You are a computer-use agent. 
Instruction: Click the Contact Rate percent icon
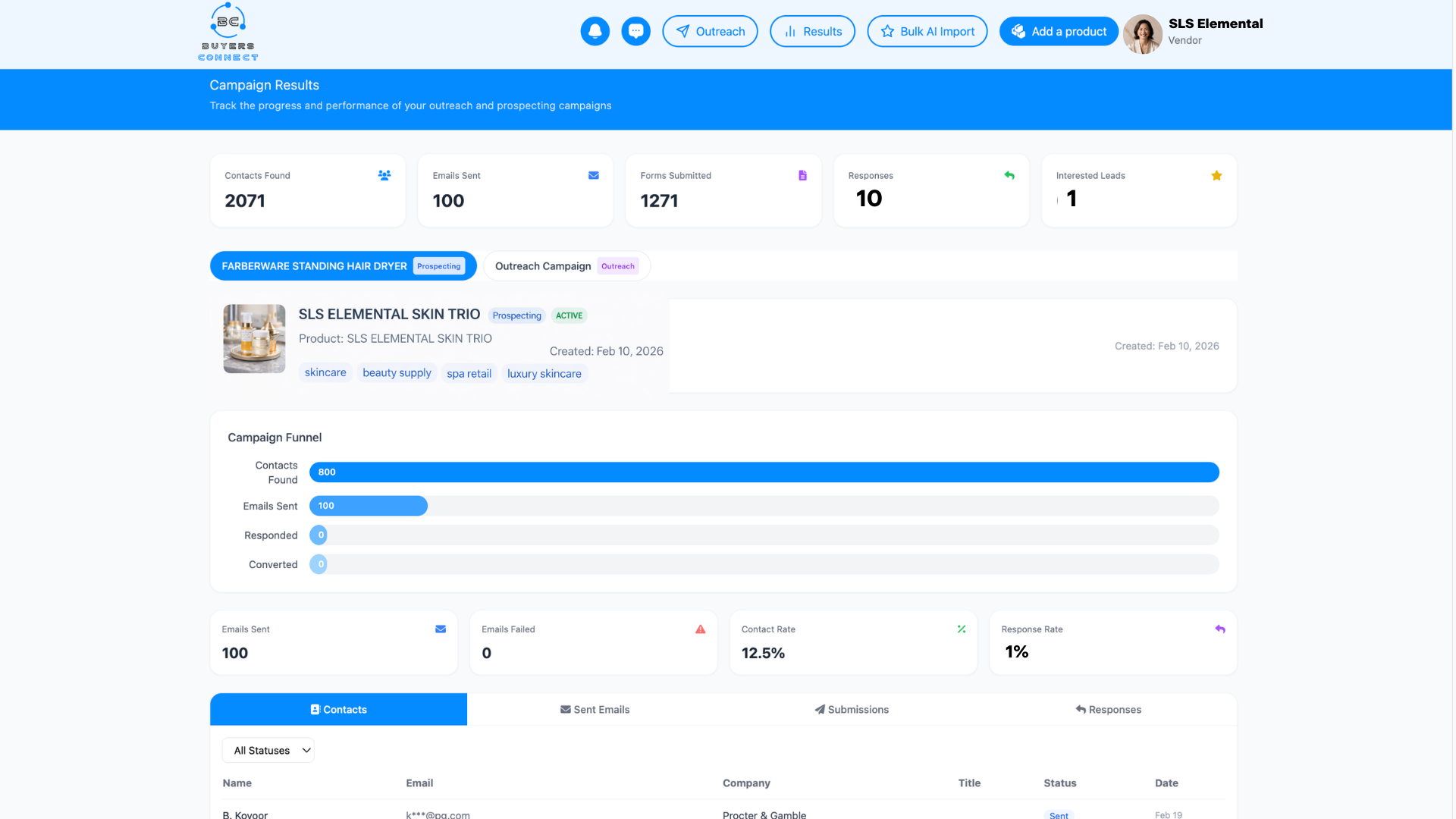[x=961, y=629]
